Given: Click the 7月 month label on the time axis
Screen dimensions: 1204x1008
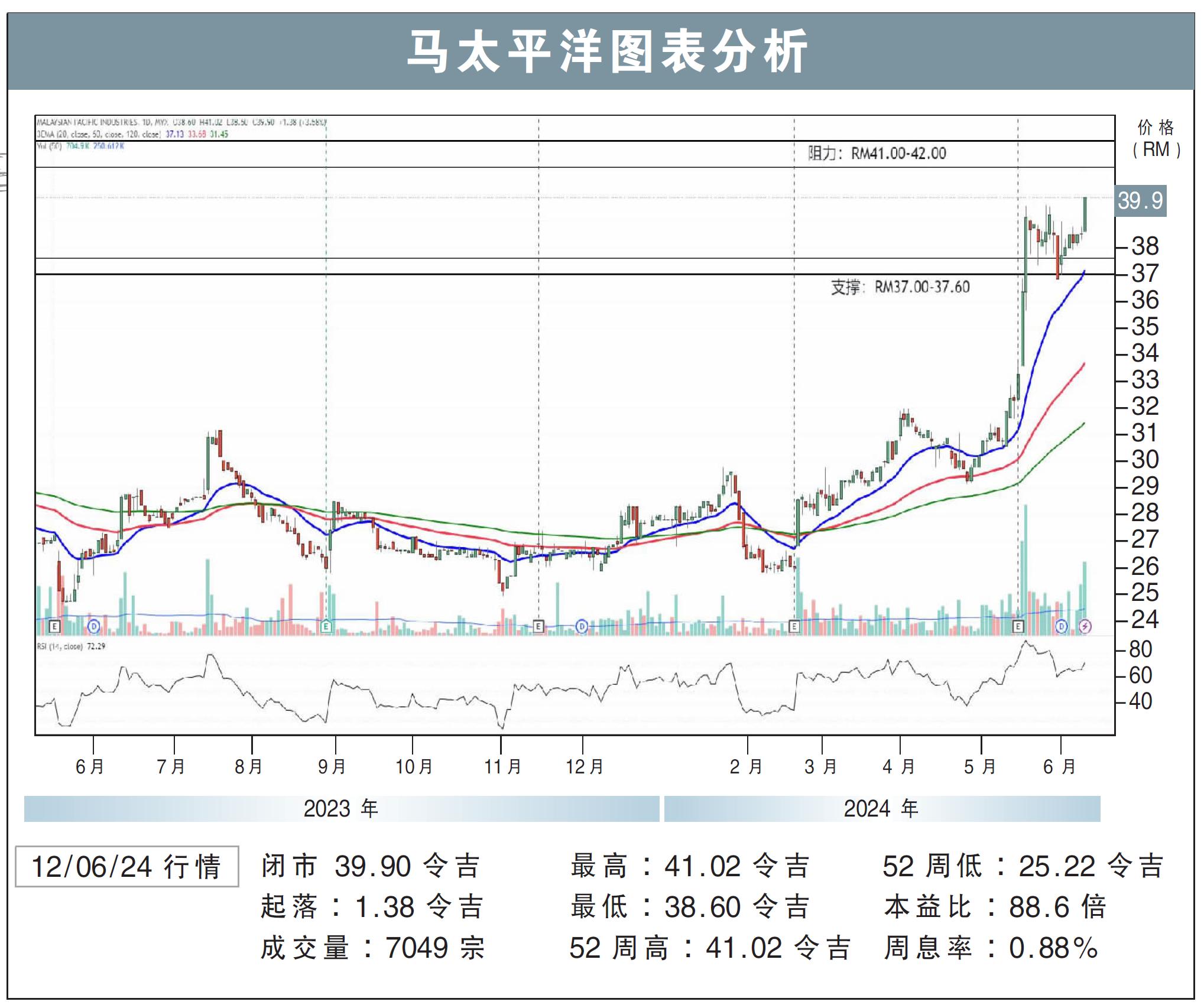Looking at the screenshot, I should coord(171,767).
